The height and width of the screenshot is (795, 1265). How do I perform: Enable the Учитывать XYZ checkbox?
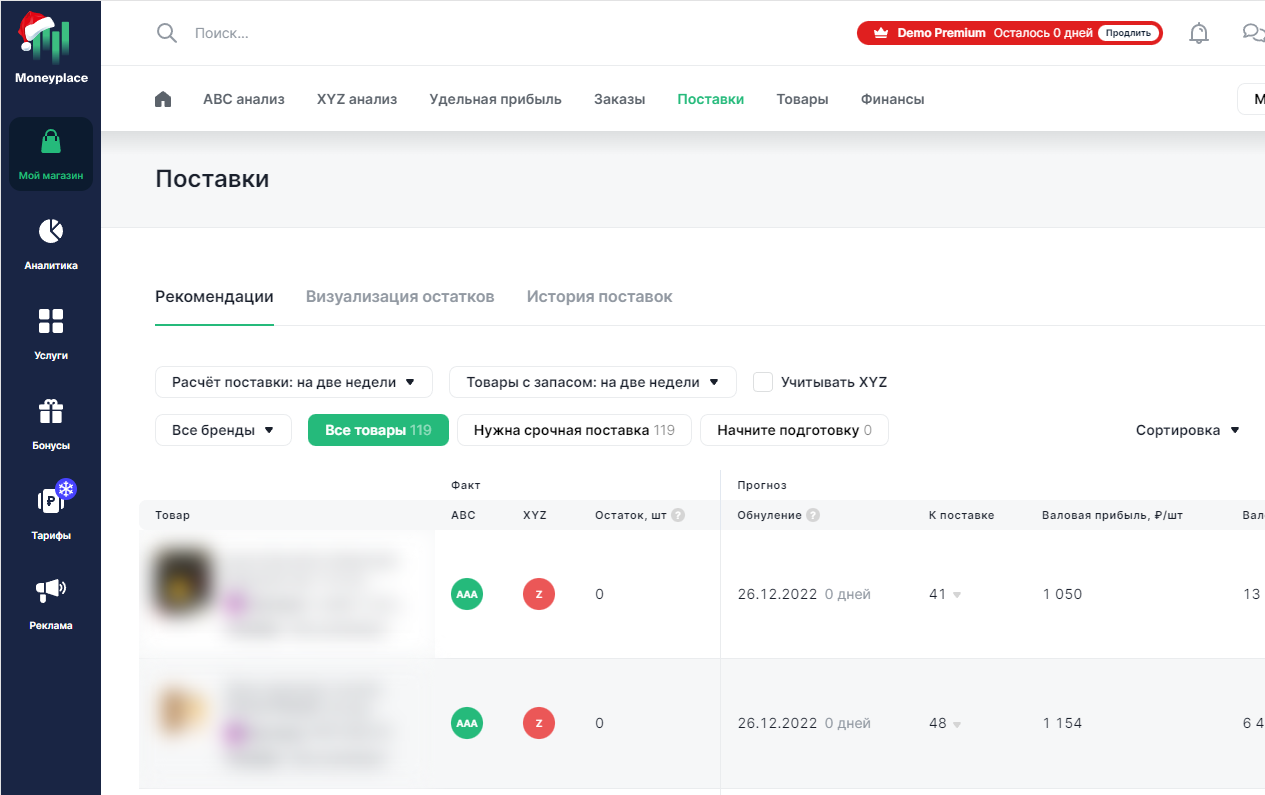(x=763, y=382)
